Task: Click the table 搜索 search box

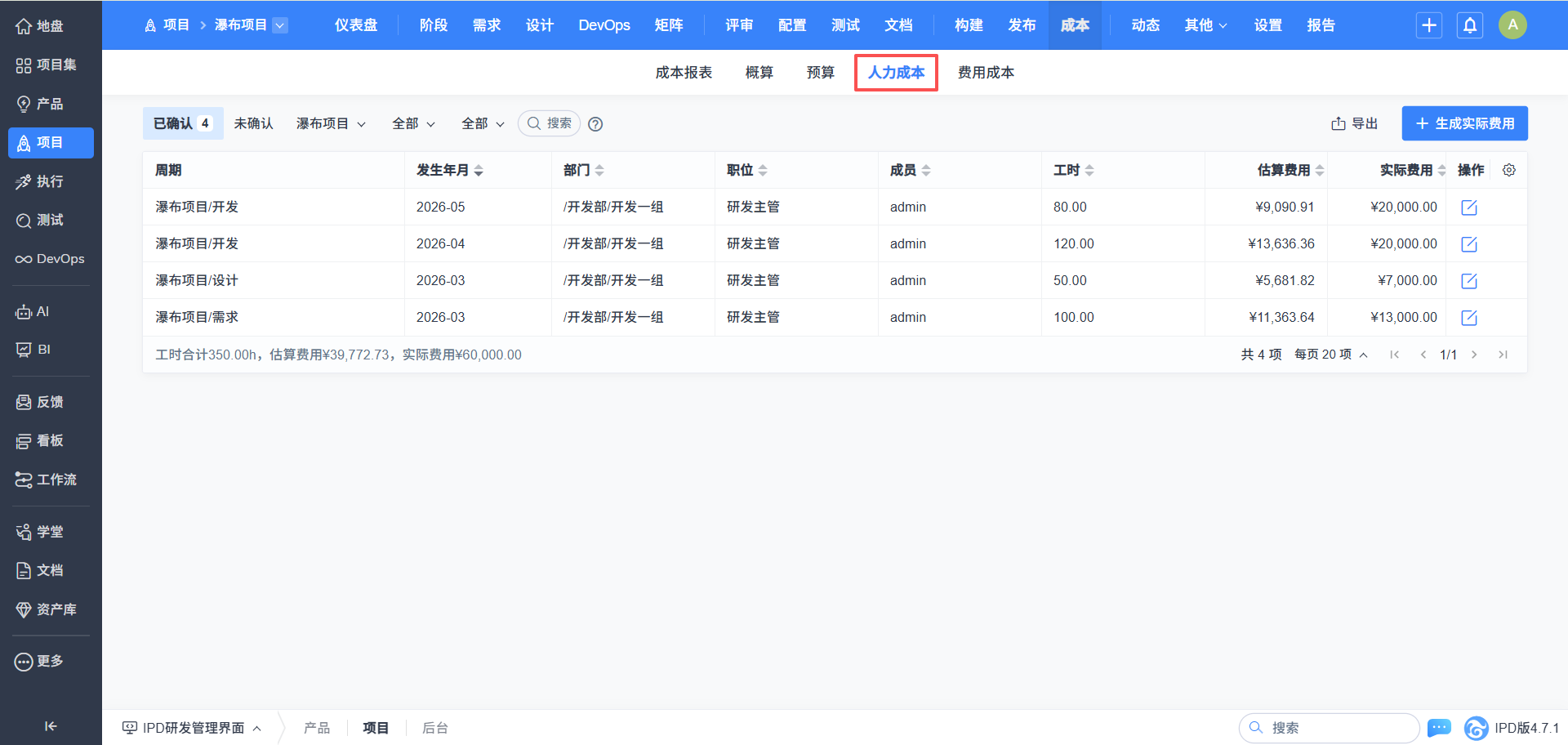Action: pos(550,123)
